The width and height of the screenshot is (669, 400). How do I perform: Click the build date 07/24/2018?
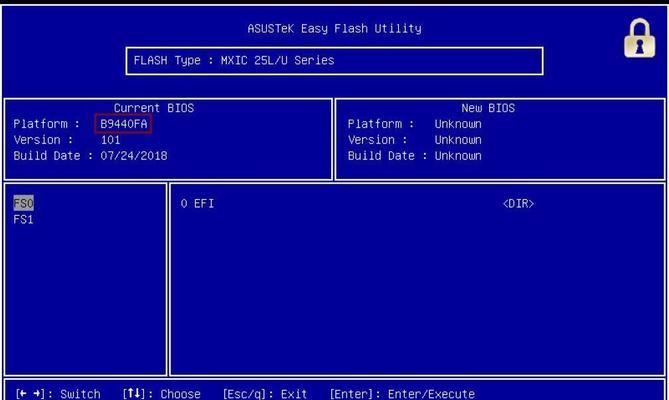134,156
